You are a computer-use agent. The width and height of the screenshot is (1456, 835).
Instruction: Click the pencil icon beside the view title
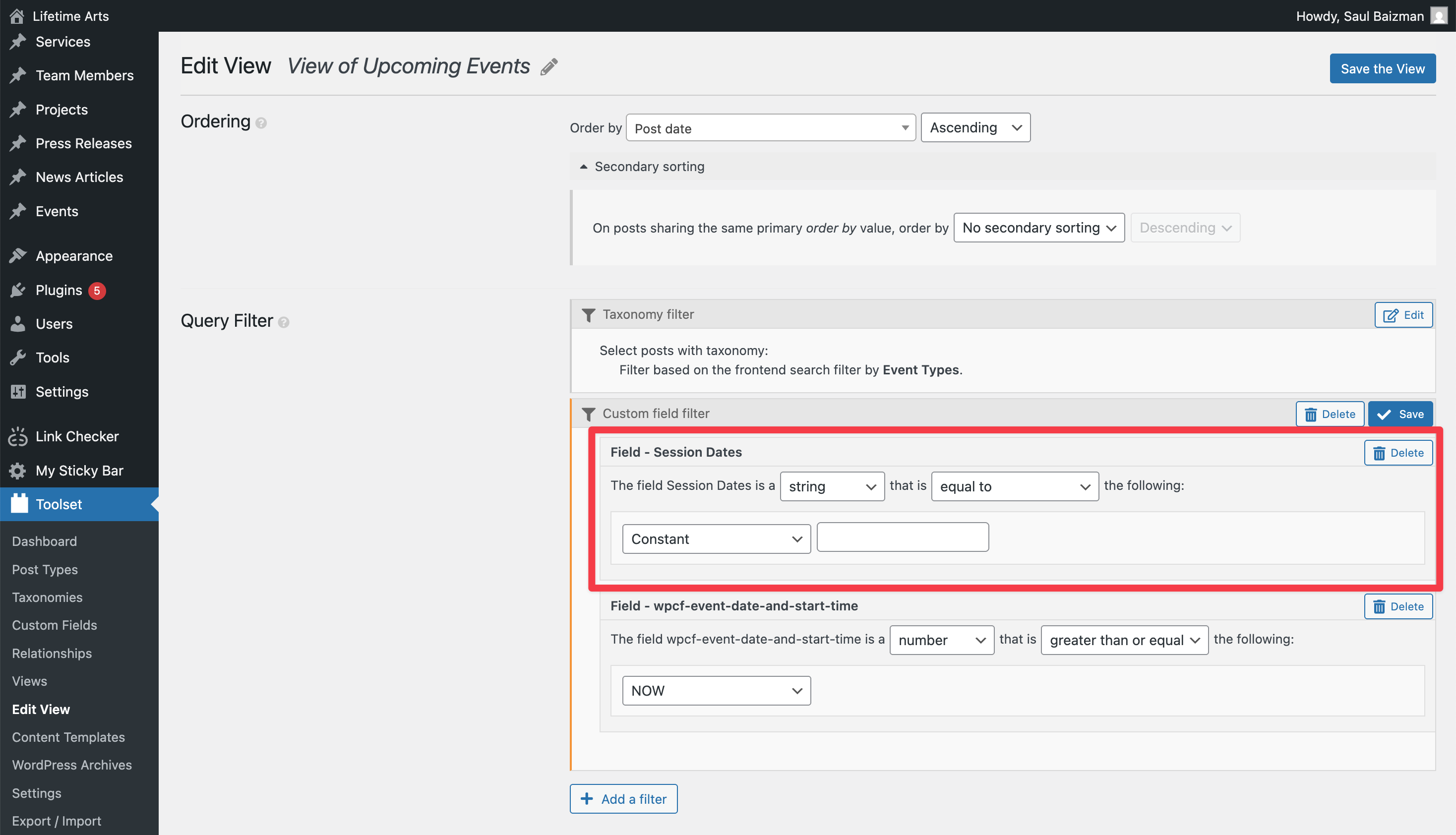(x=549, y=66)
